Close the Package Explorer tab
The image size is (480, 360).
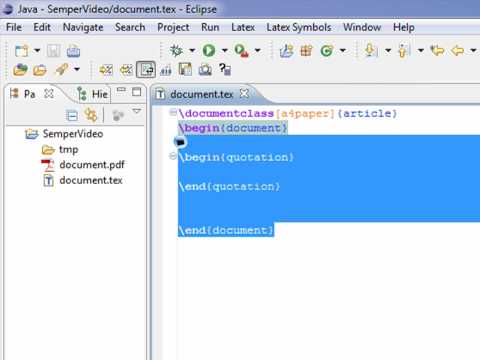[x=49, y=94]
